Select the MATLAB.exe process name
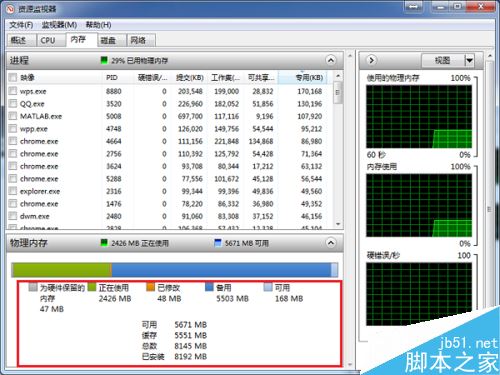 pos(41,116)
